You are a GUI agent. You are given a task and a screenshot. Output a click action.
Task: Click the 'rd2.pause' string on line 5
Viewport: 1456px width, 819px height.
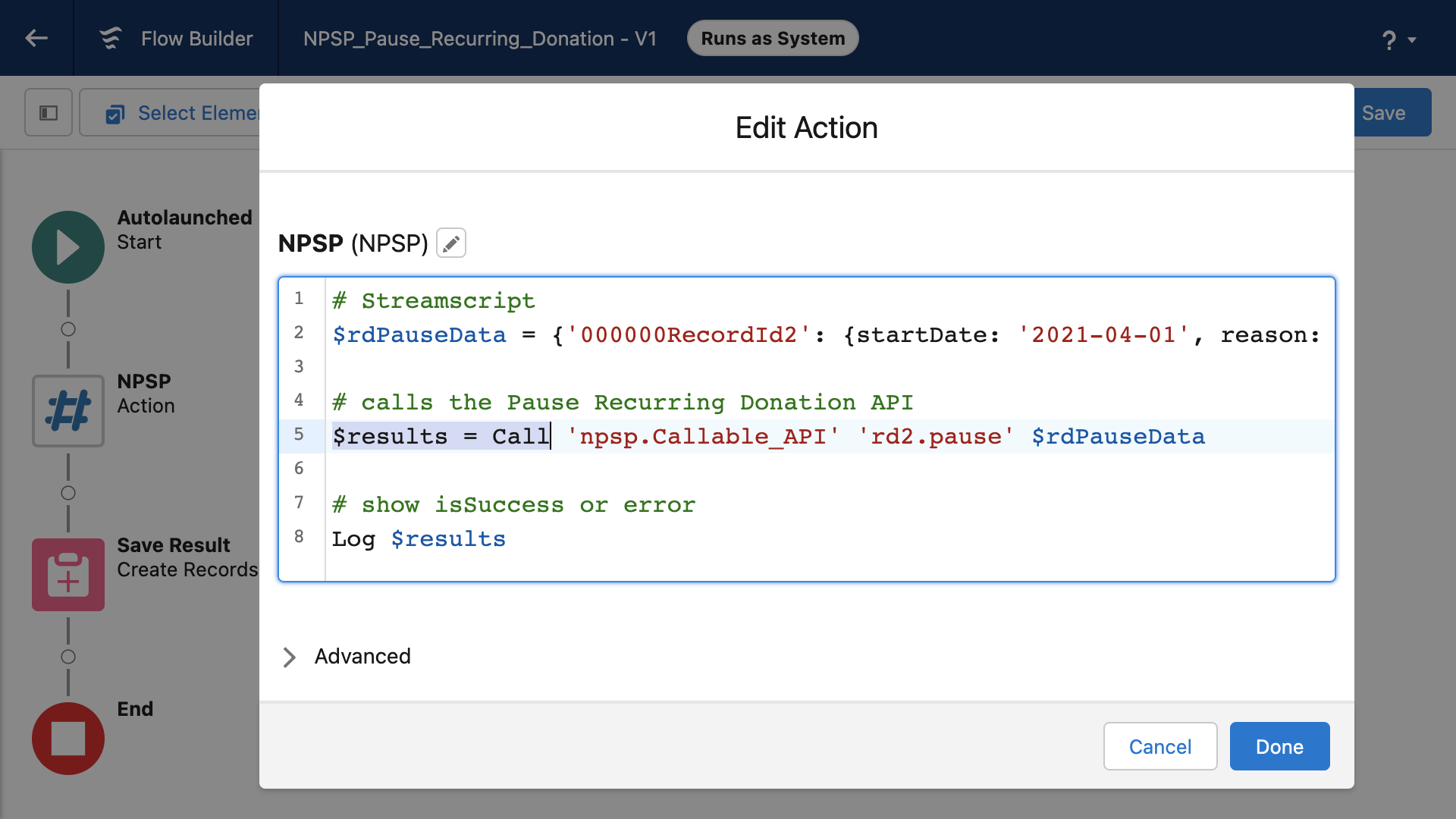936,437
